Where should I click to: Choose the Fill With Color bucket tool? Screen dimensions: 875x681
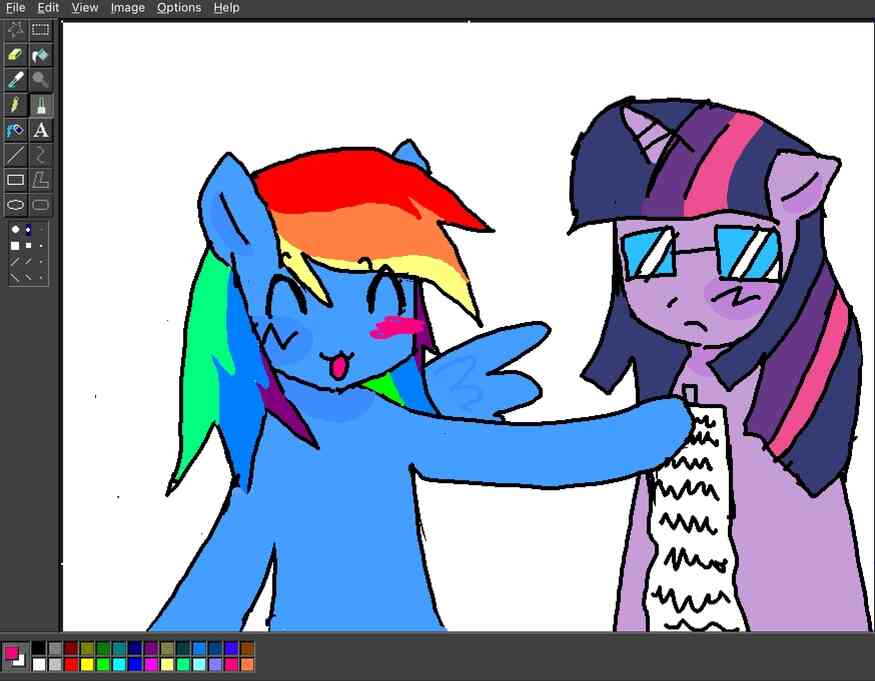point(40,55)
